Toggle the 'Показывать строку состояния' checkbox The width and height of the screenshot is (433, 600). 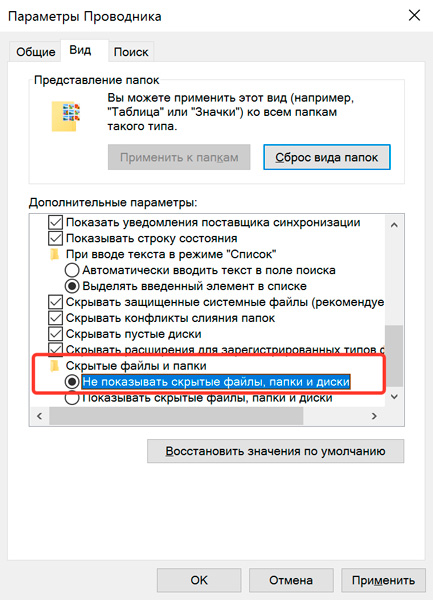55,238
